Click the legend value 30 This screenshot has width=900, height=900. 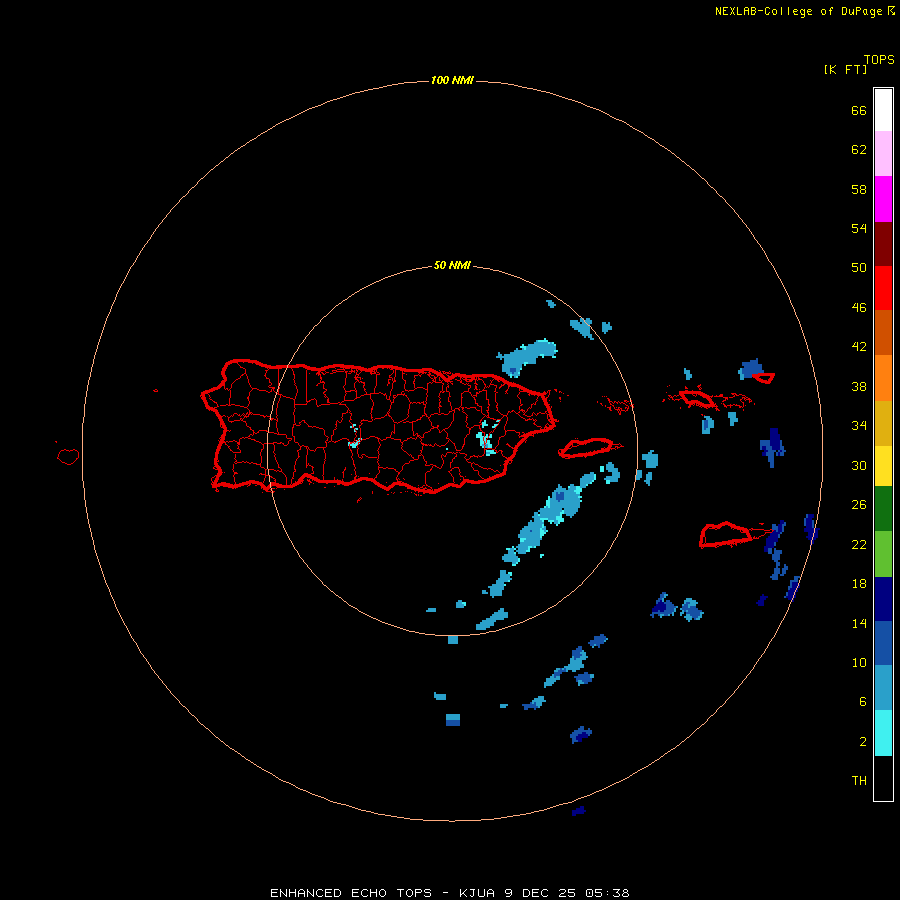[x=859, y=465]
